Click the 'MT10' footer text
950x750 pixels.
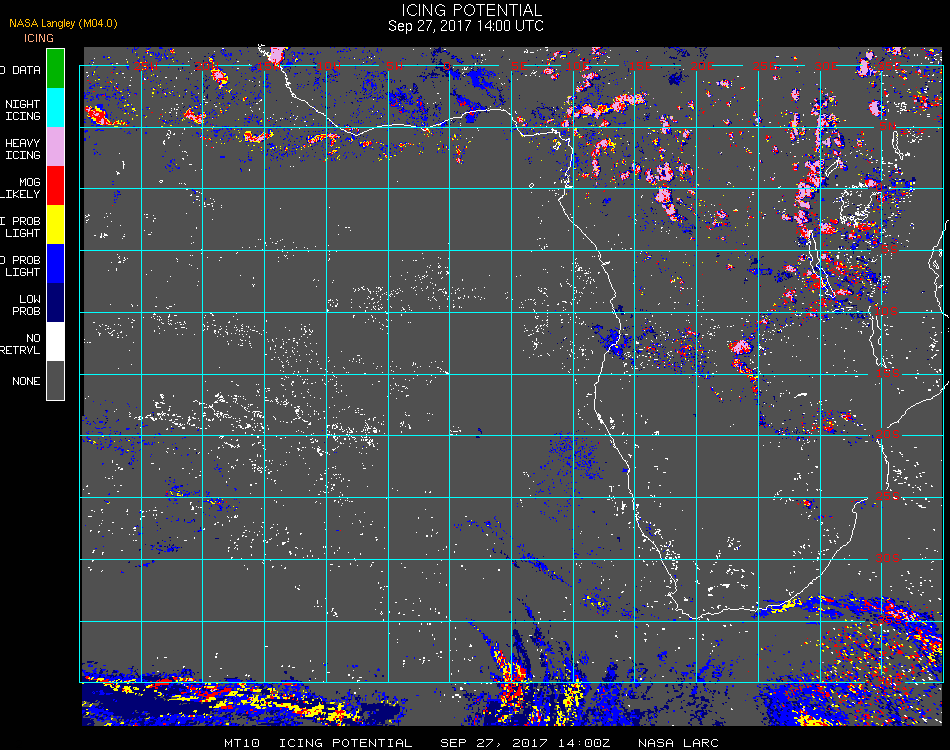pyautogui.click(x=242, y=743)
